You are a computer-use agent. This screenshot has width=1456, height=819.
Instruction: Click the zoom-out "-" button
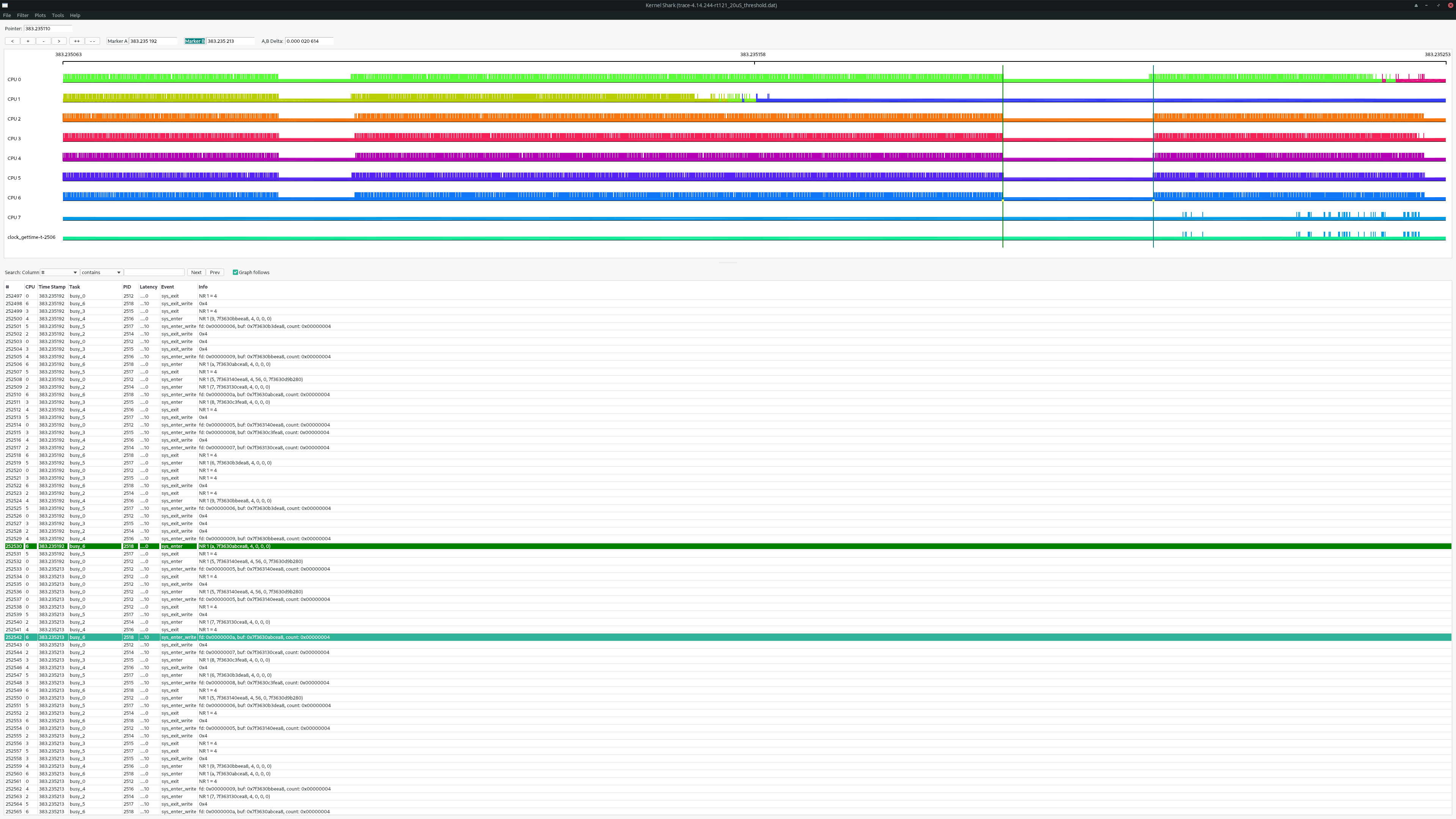point(44,41)
